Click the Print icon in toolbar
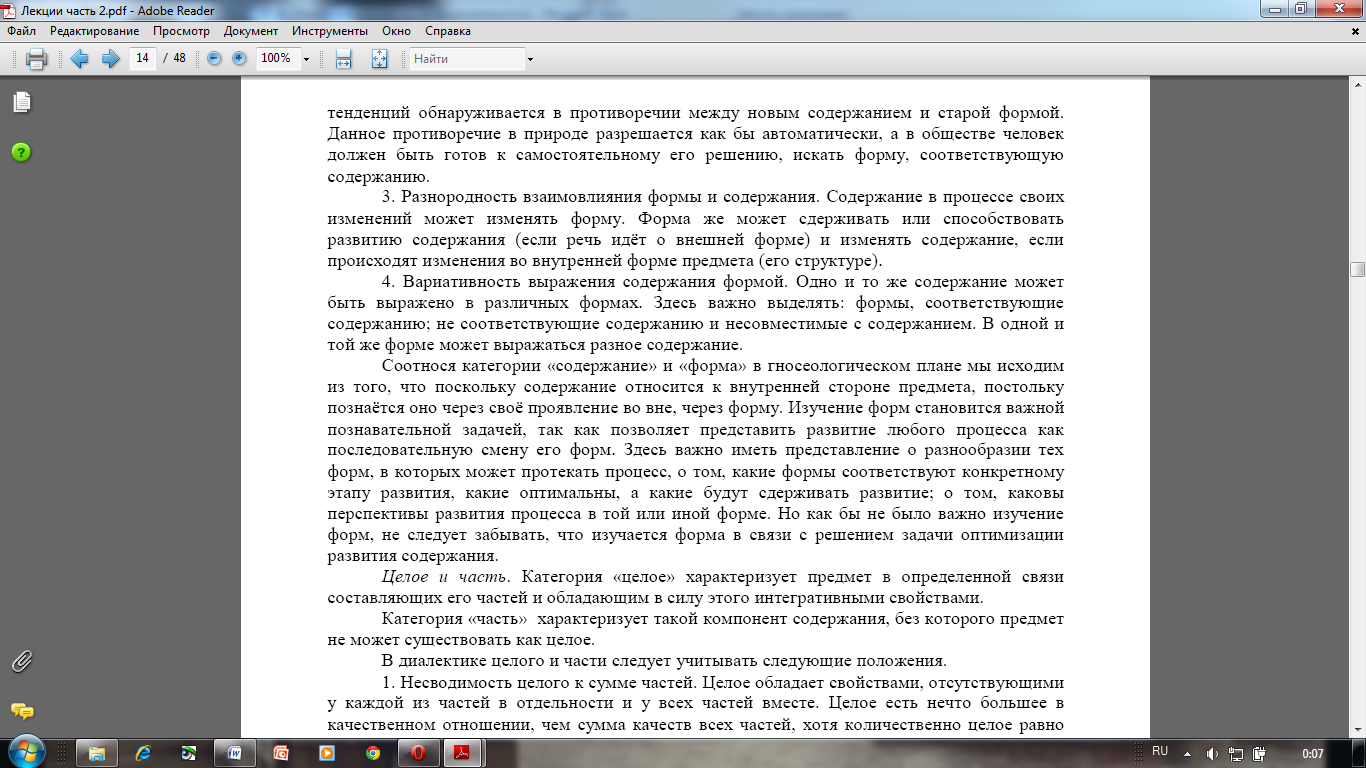 (x=36, y=59)
